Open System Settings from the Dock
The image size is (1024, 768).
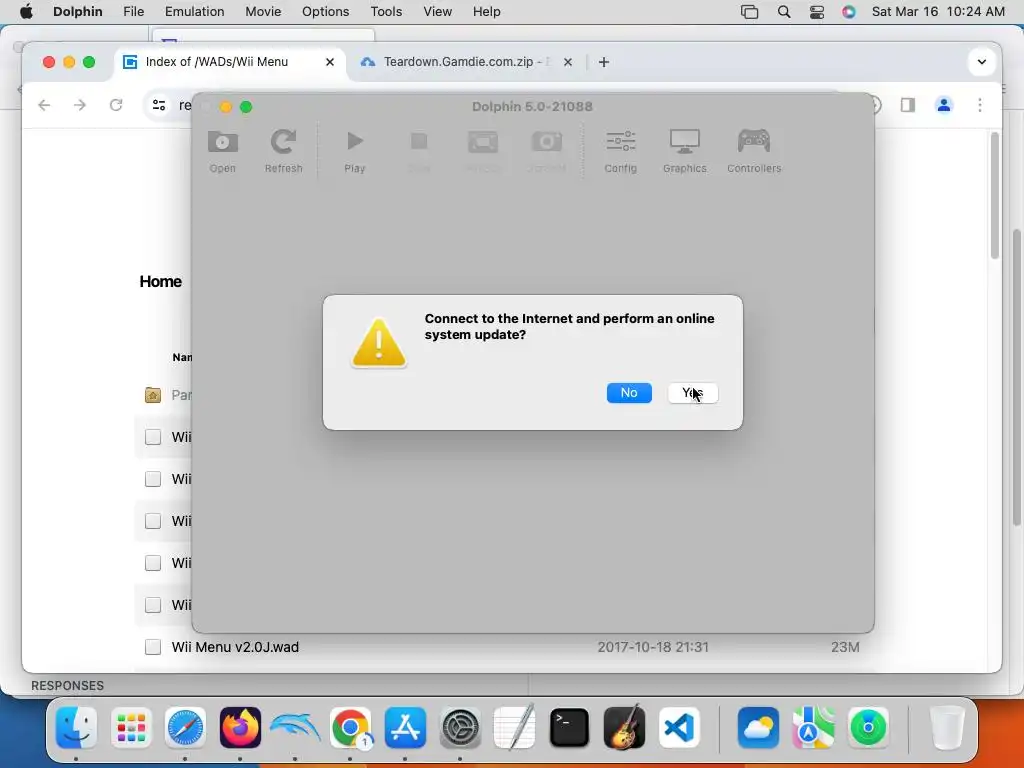tap(460, 728)
